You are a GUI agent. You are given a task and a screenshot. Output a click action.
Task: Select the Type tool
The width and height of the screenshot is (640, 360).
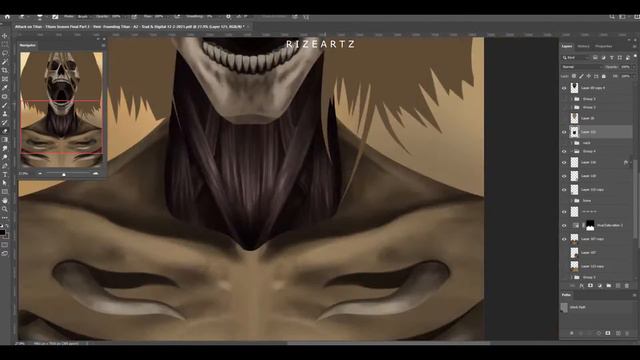pos(4,174)
